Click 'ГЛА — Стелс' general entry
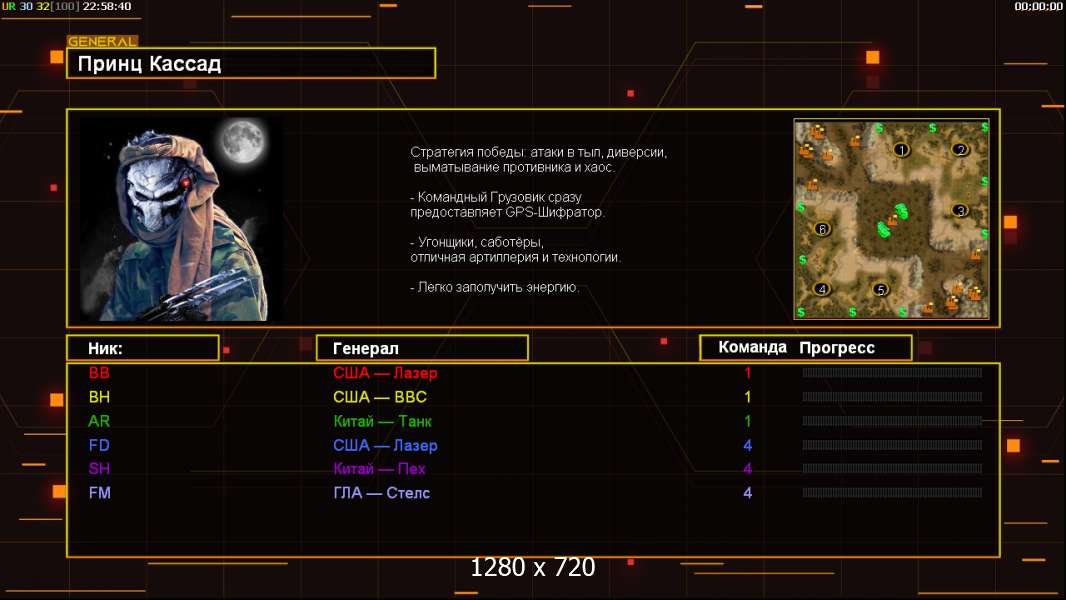This screenshot has width=1066, height=600. tap(381, 493)
